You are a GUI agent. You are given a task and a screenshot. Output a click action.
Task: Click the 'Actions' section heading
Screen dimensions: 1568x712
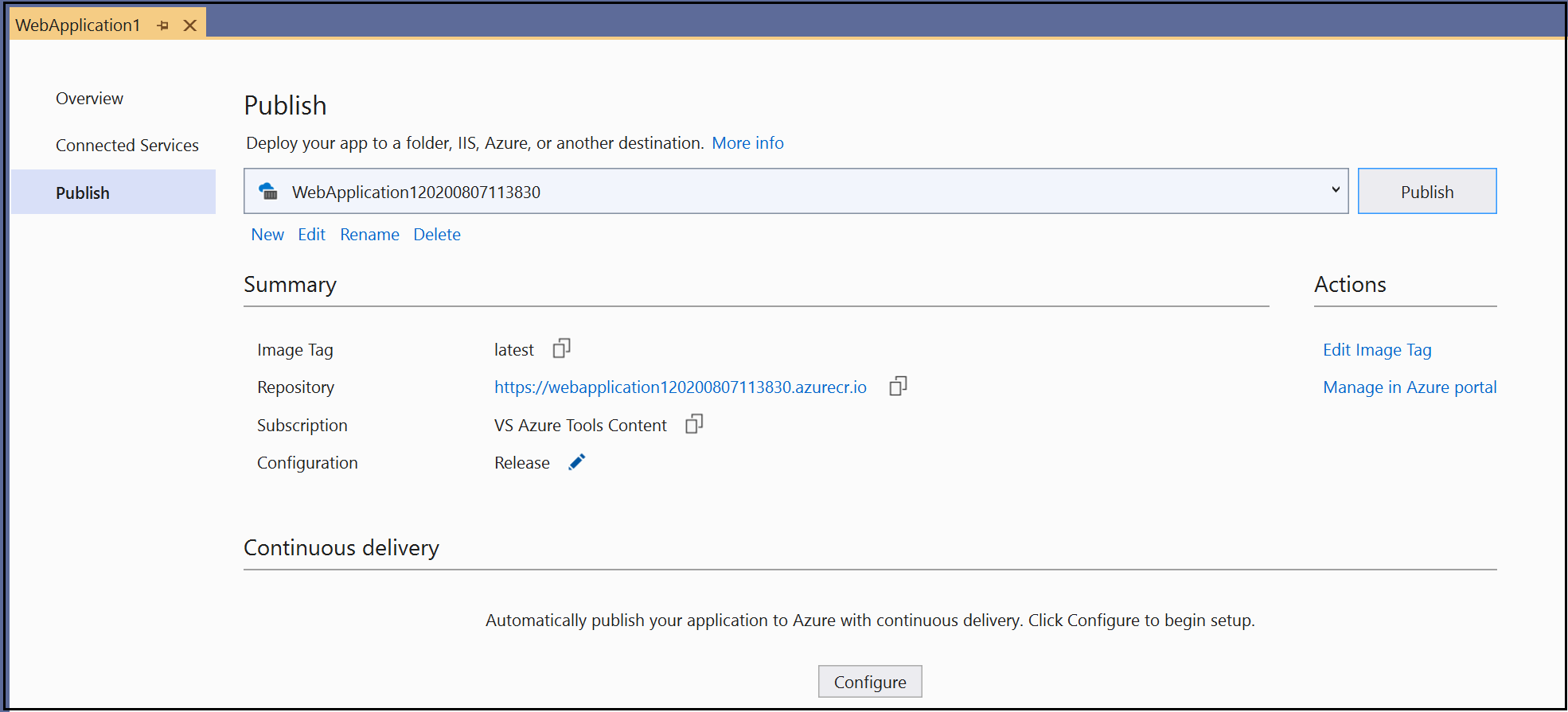pyautogui.click(x=1350, y=285)
